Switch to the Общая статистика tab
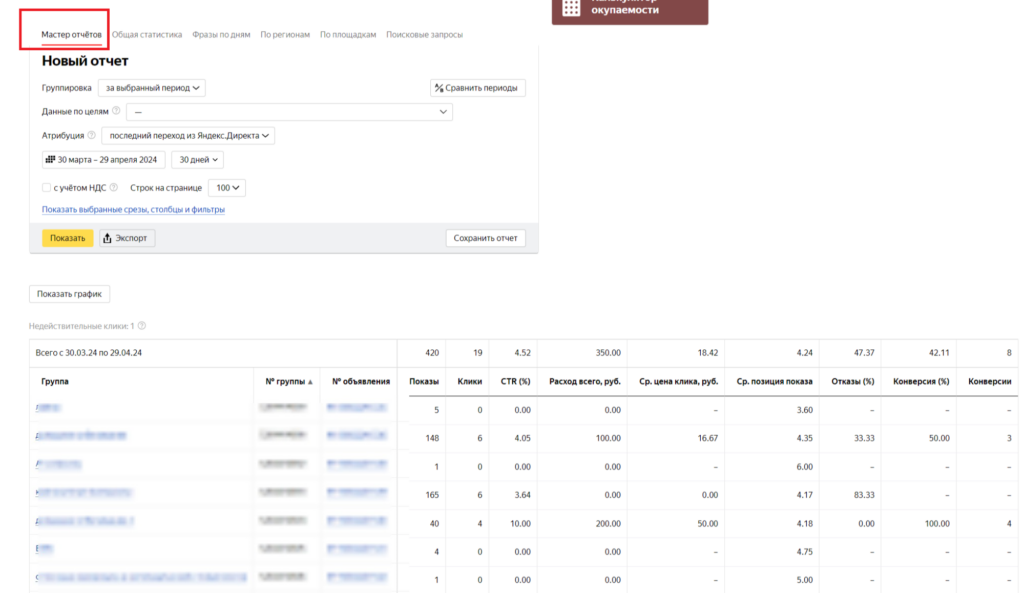This screenshot has width=1024, height=593. click(147, 35)
